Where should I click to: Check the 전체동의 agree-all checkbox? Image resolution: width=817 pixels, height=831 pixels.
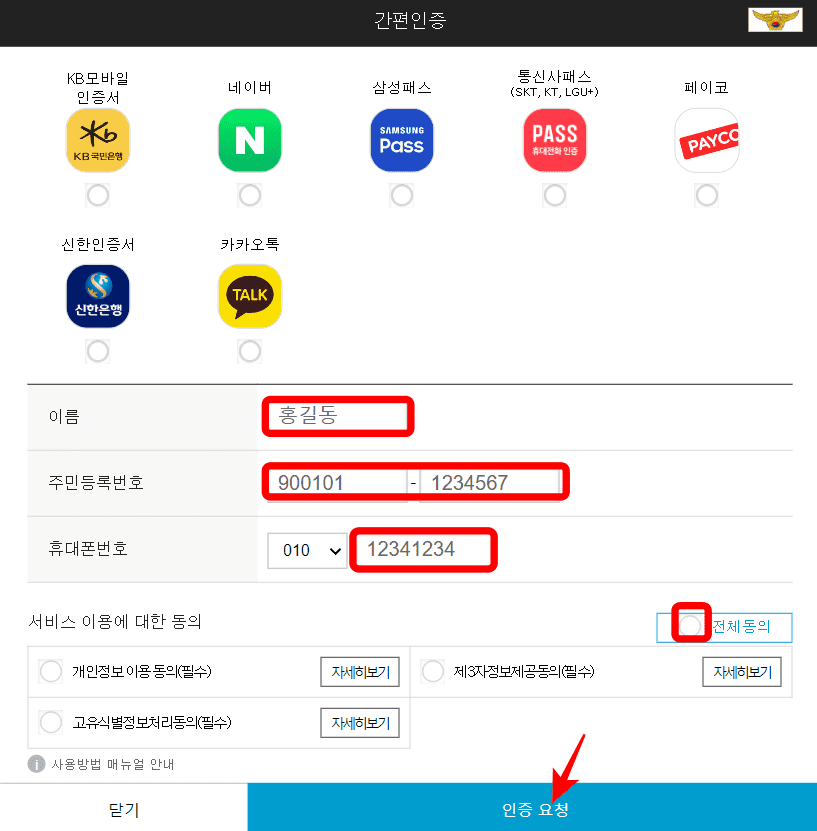click(690, 625)
